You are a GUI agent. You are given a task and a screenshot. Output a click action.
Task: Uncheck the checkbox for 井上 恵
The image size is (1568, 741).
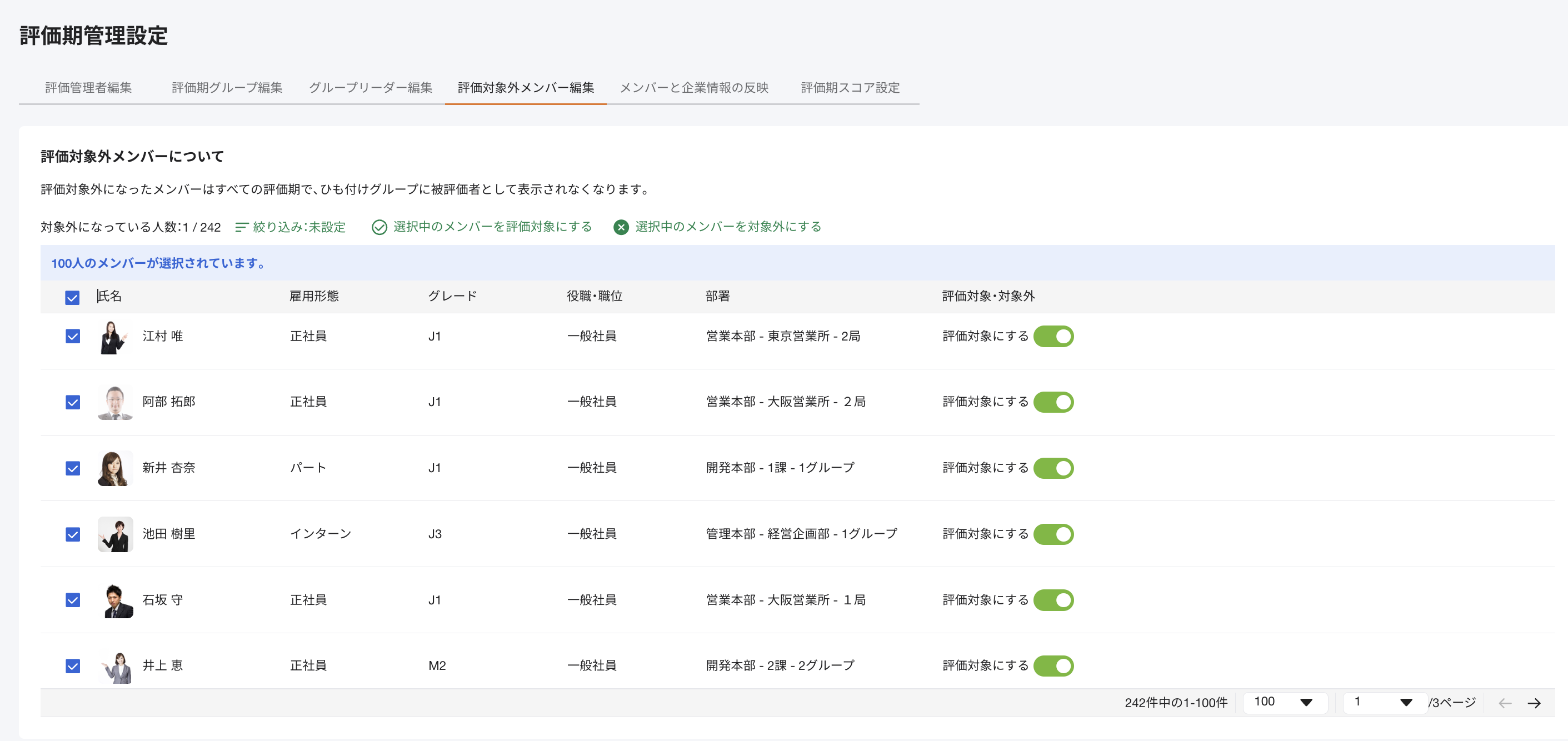tap(72, 666)
